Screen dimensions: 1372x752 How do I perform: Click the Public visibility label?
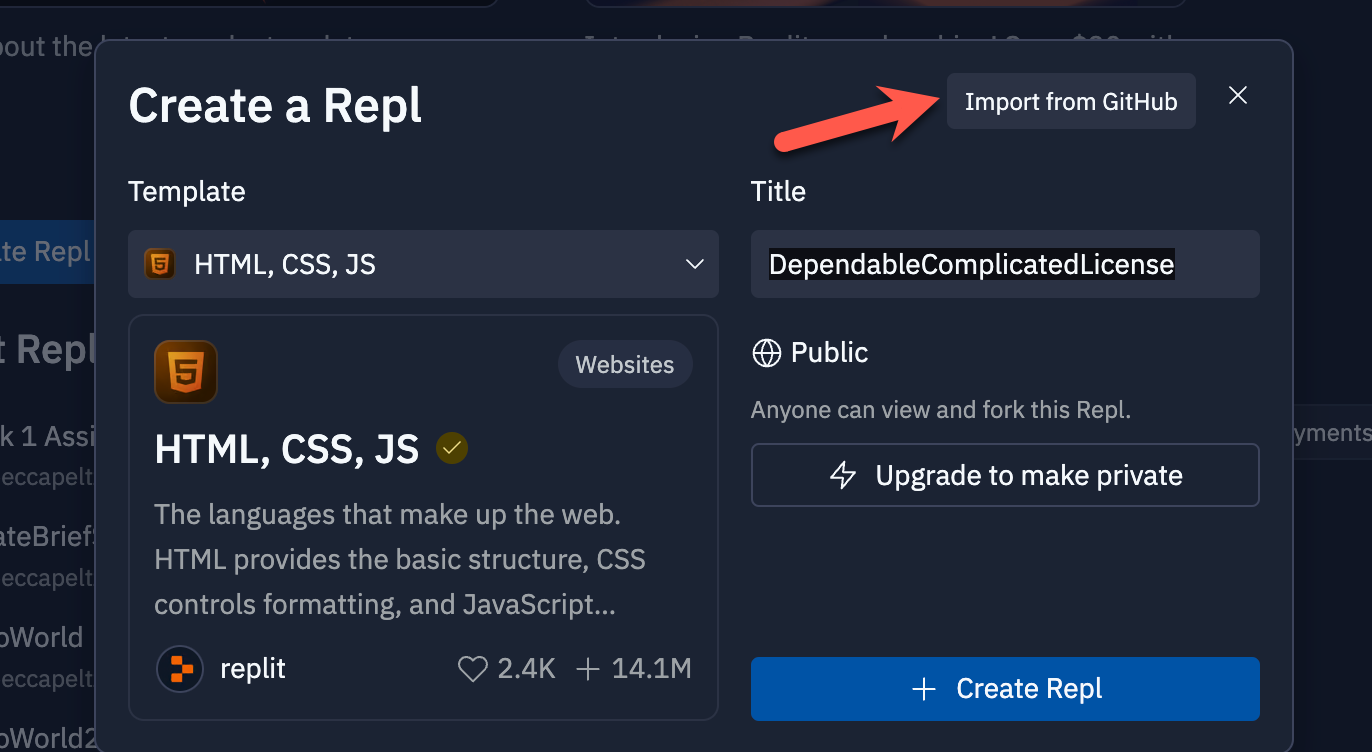pyautogui.click(x=829, y=353)
